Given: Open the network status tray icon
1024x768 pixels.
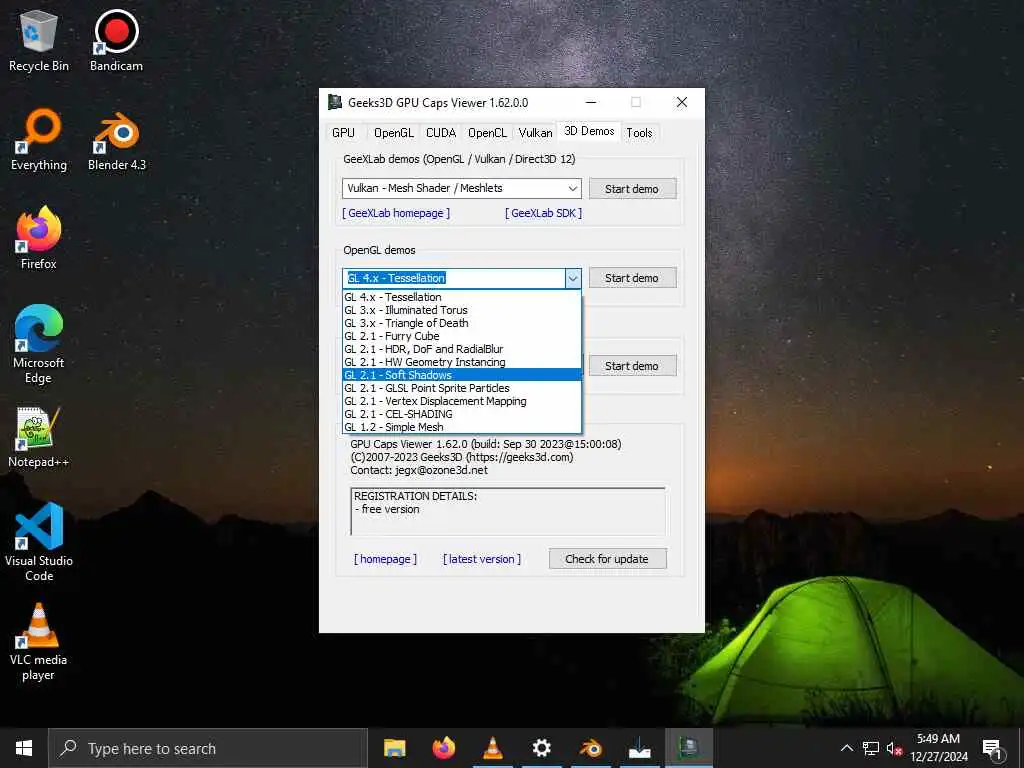Looking at the screenshot, I should tap(871, 748).
